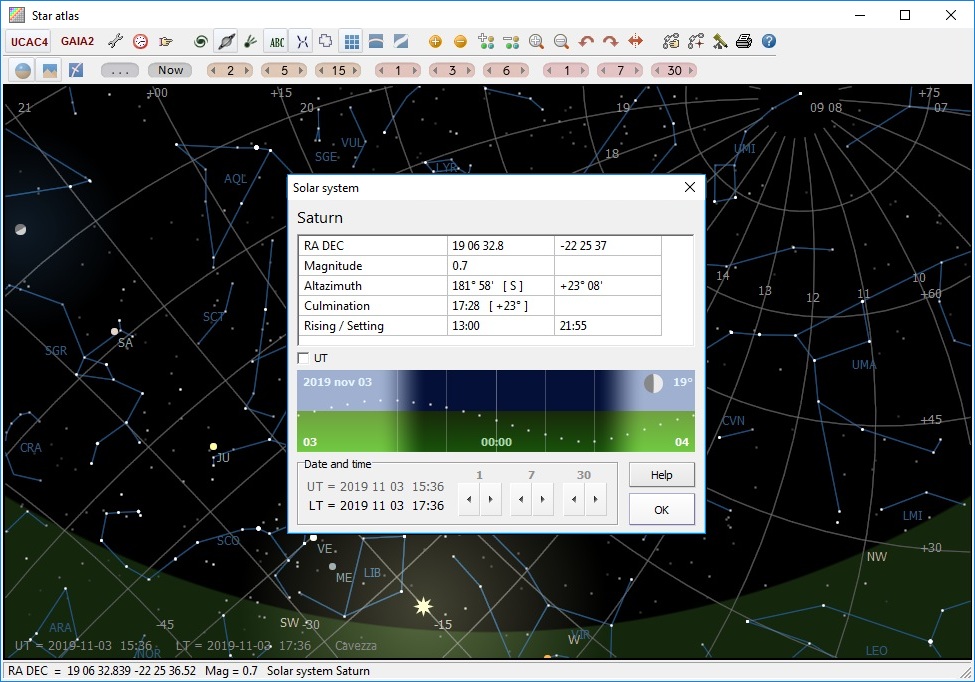Step forward on toolbar stepper 5
975x682 pixels.
click(302, 70)
